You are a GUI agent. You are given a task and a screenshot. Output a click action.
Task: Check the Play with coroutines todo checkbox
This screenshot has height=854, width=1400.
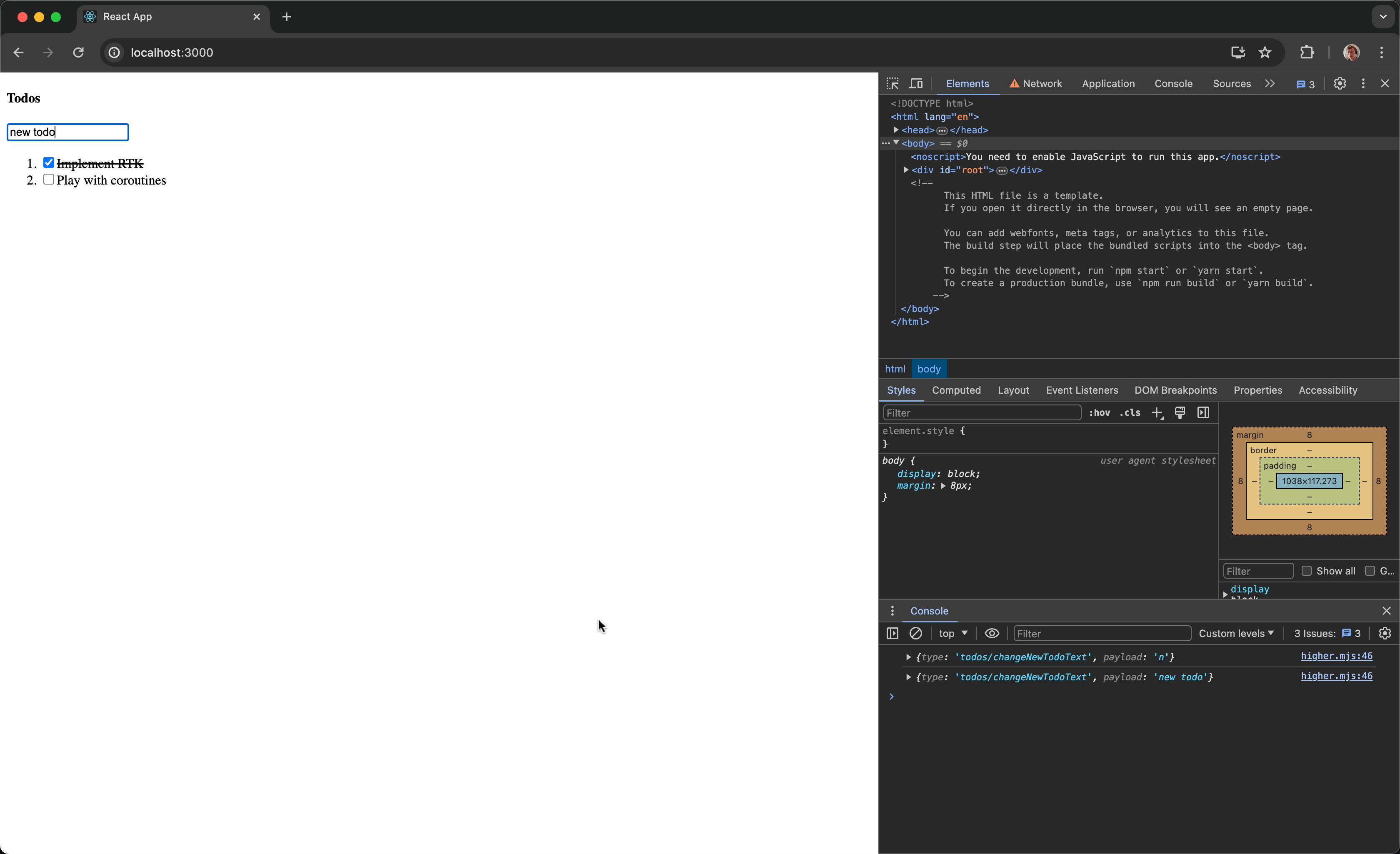[x=49, y=180]
